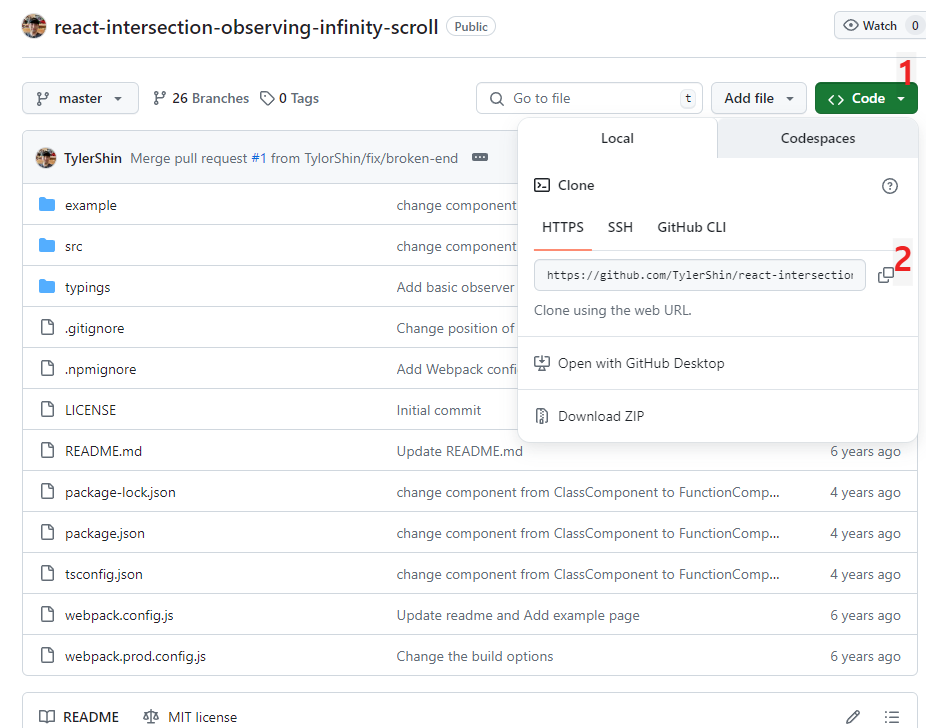Toggle the green Code dropdown button
The image size is (926, 728).
point(866,98)
